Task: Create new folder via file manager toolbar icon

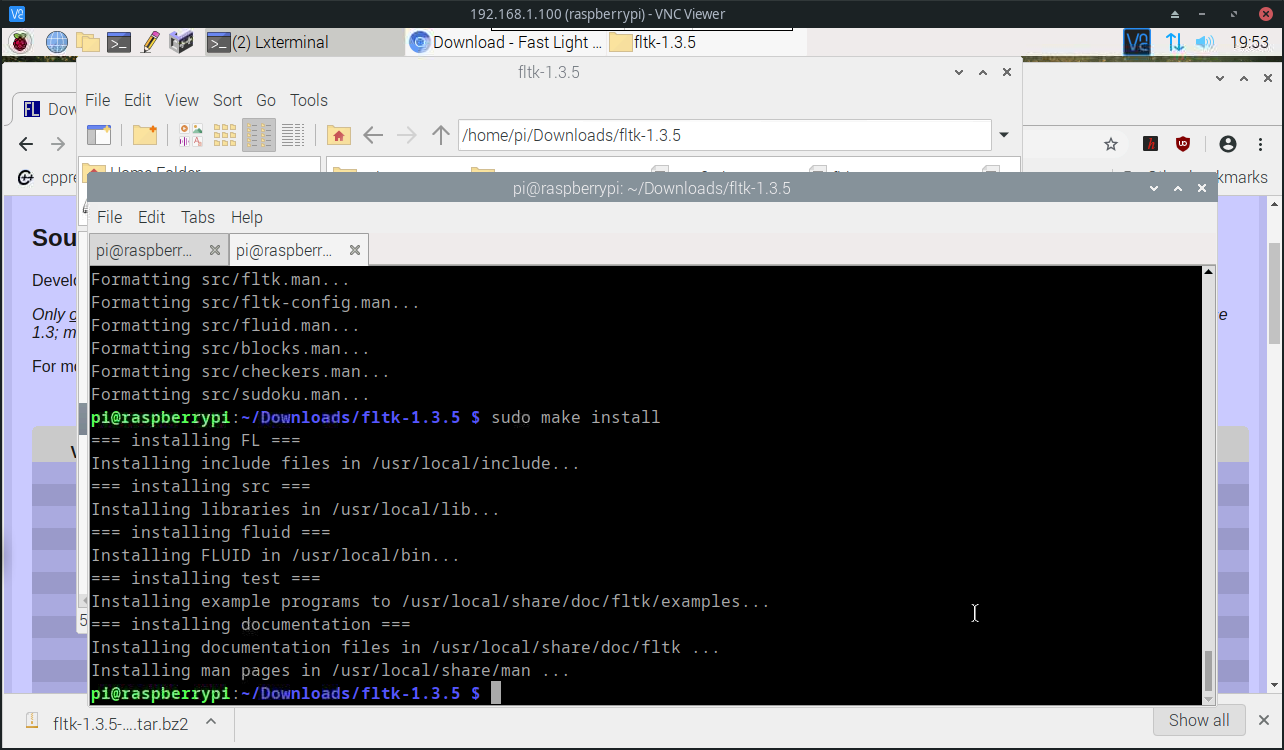Action: click(145, 135)
